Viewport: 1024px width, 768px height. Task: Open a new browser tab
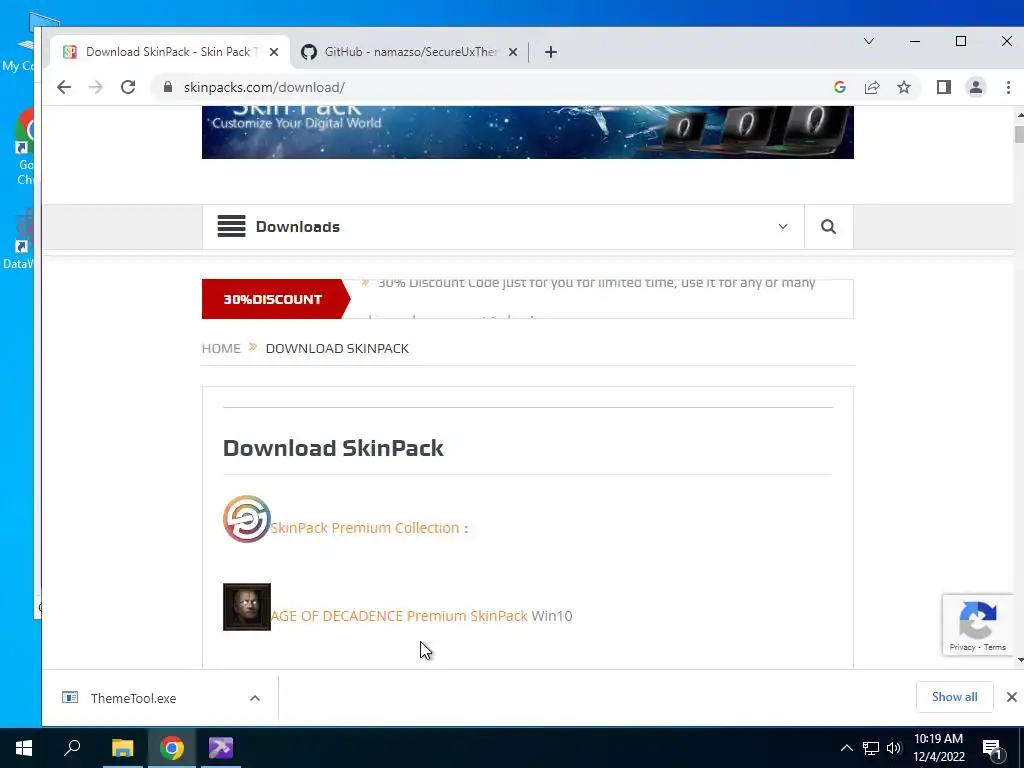pyautogui.click(x=551, y=52)
